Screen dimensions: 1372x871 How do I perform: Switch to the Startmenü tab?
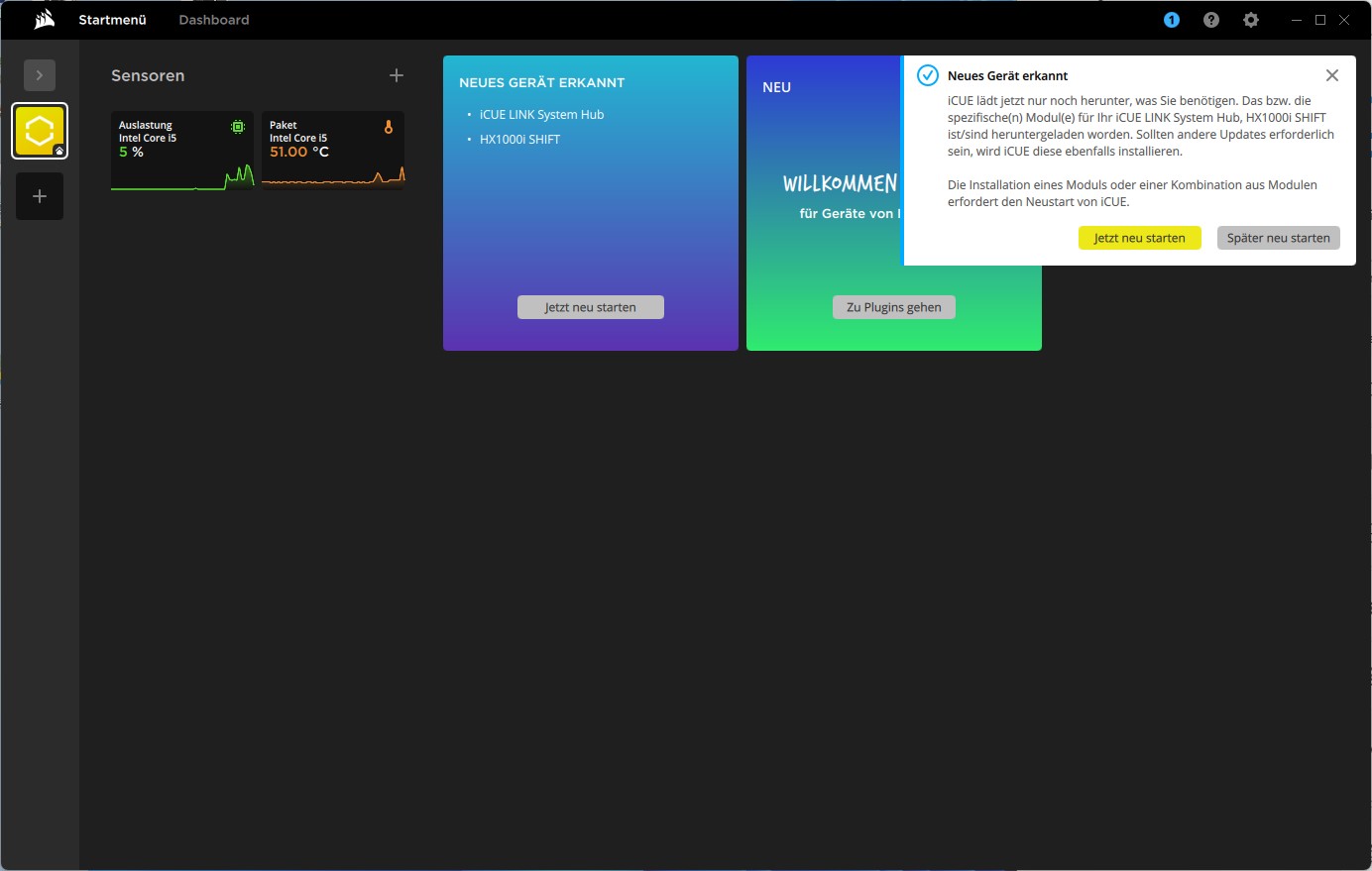[x=112, y=20]
